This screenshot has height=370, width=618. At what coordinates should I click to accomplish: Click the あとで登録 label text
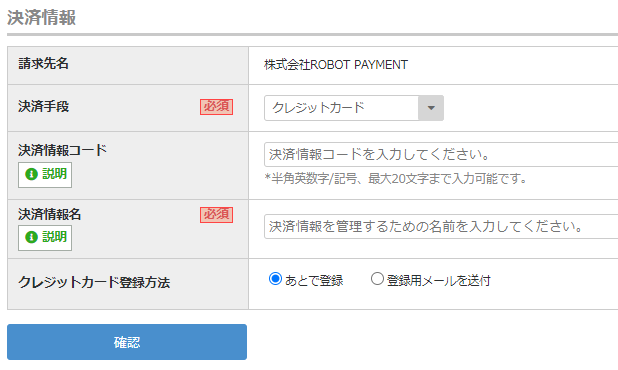(x=314, y=281)
